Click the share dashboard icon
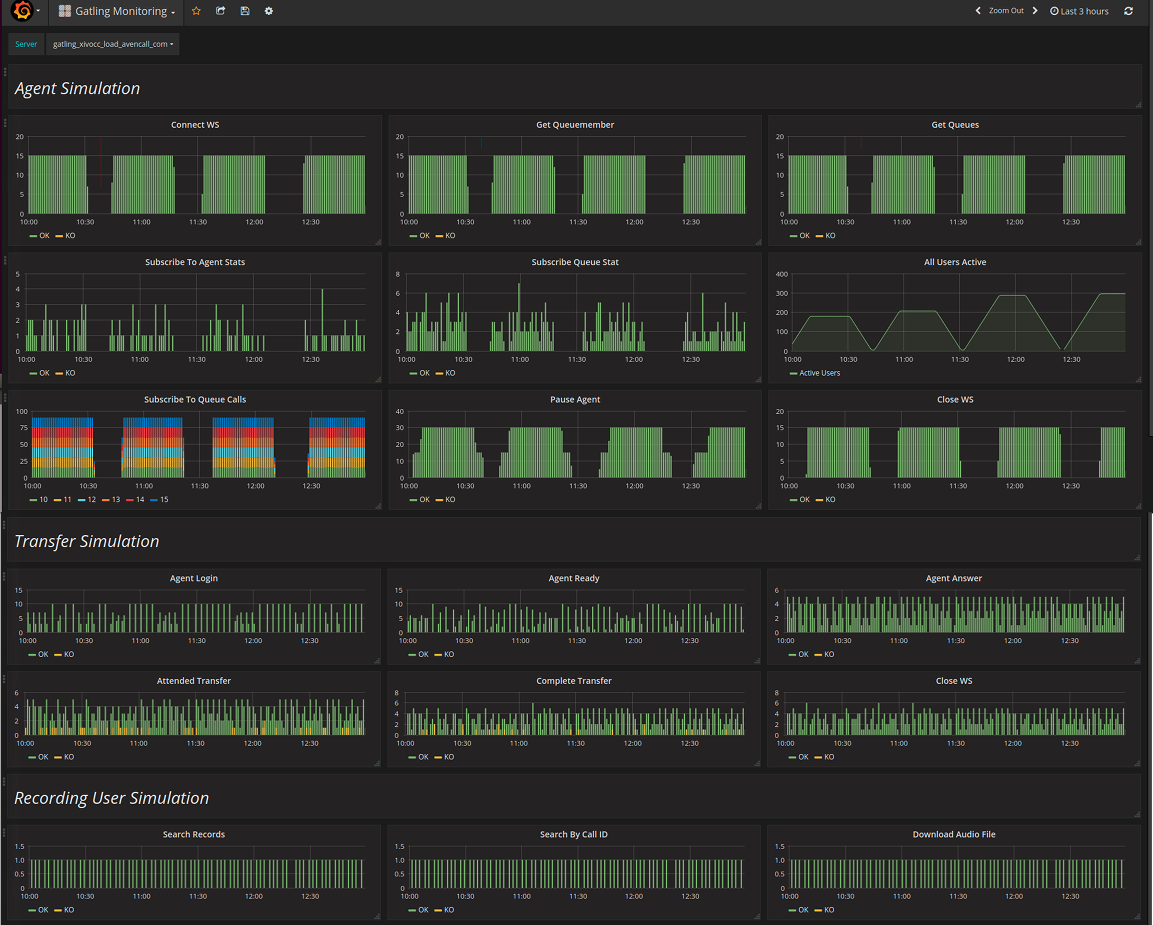The height and width of the screenshot is (925, 1153). (220, 11)
